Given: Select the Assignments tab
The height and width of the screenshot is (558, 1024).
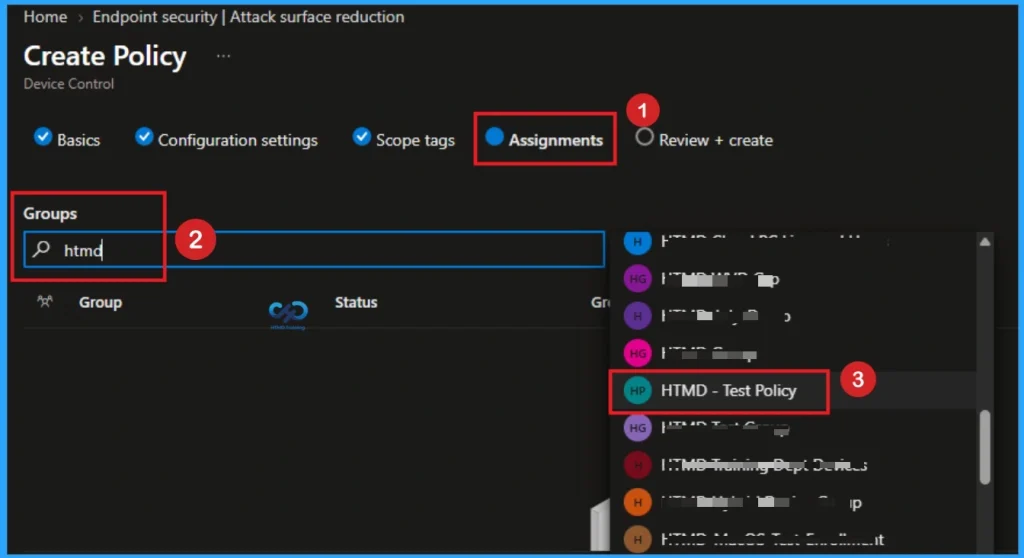Looking at the screenshot, I should click(545, 139).
